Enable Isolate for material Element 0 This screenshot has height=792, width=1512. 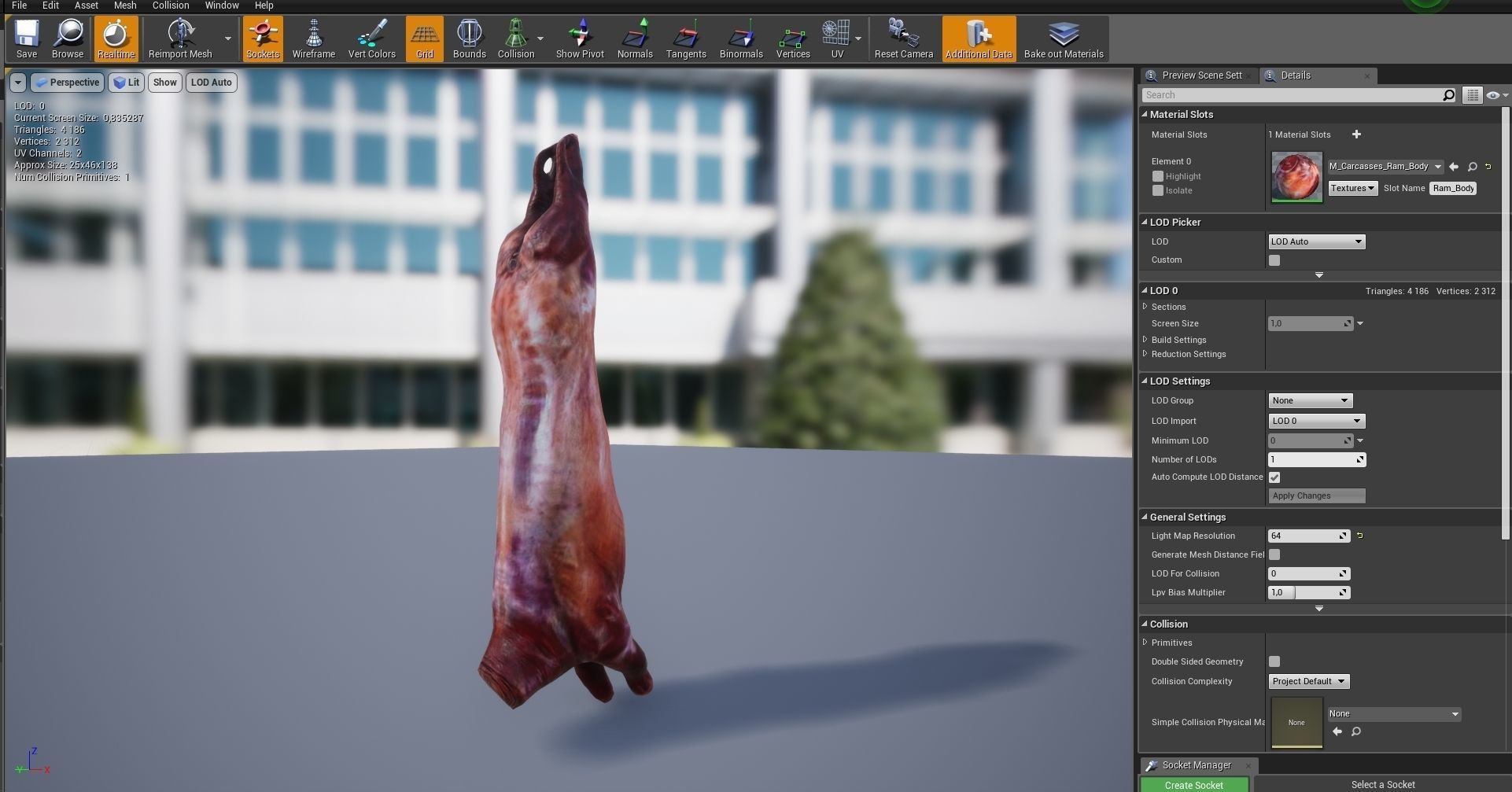(1158, 190)
